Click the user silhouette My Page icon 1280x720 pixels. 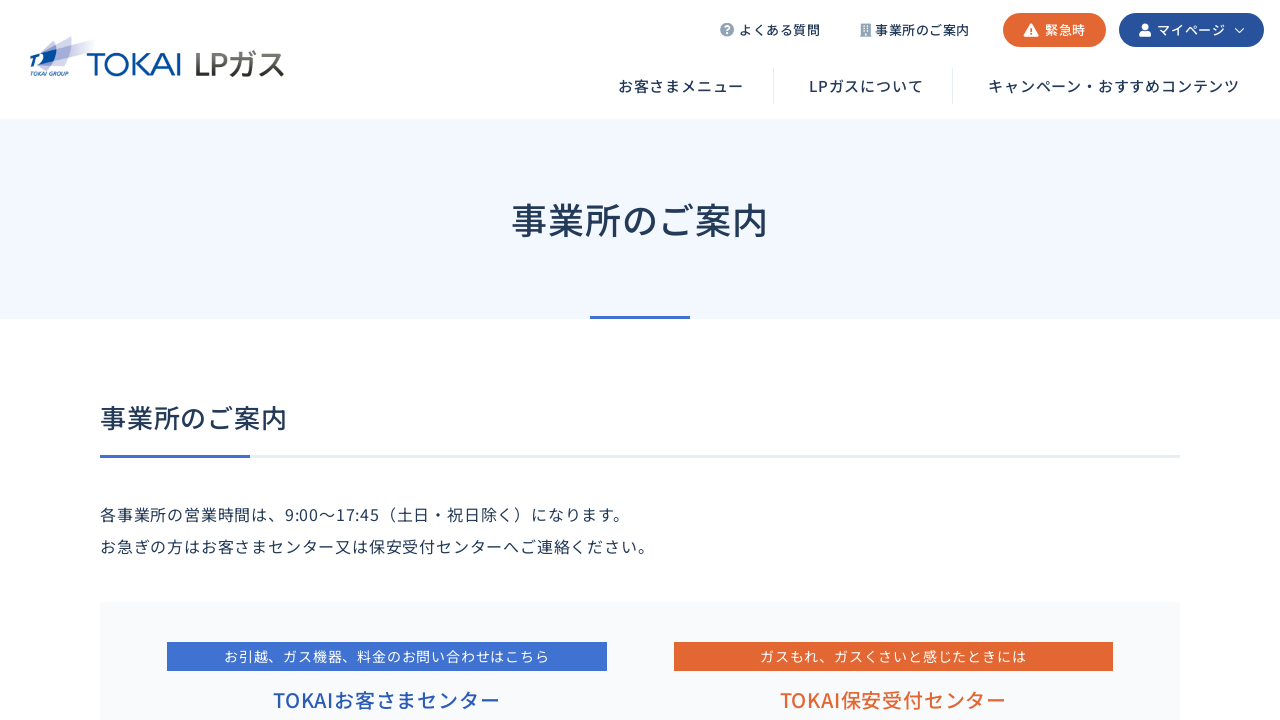click(x=1145, y=30)
